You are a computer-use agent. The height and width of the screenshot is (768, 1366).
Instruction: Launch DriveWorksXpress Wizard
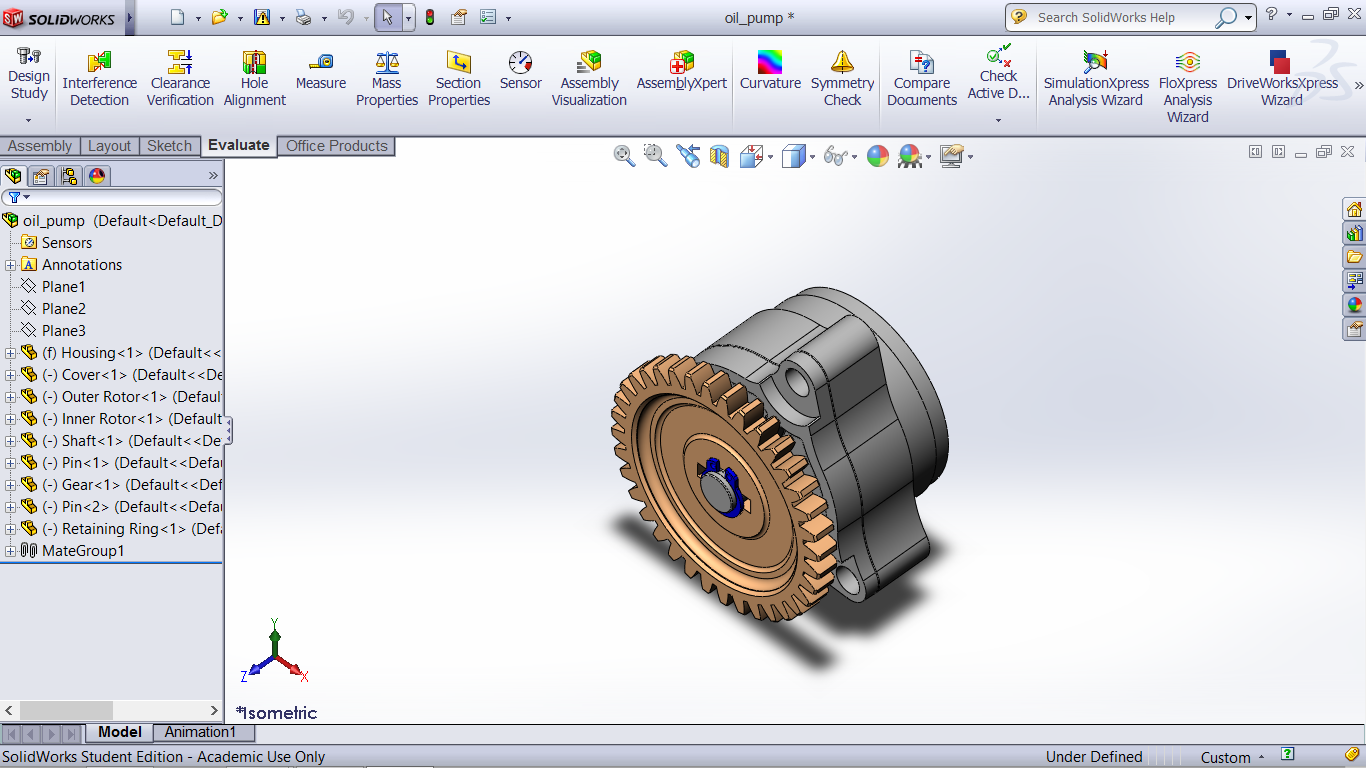pyautogui.click(x=1282, y=78)
